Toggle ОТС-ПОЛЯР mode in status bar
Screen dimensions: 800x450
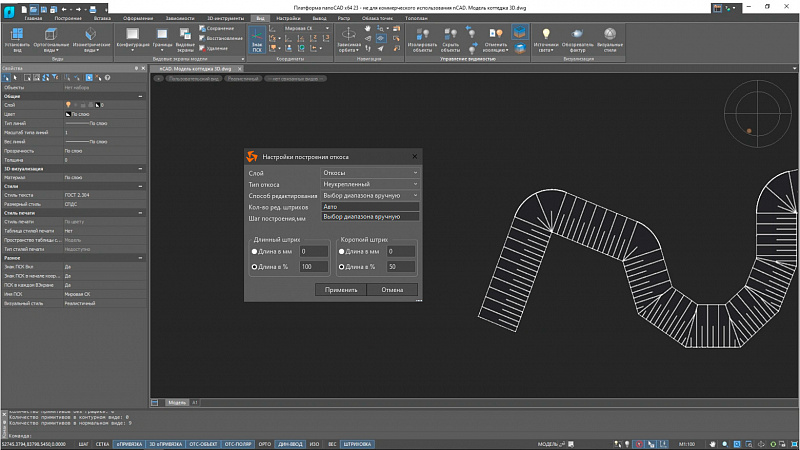tap(238, 444)
